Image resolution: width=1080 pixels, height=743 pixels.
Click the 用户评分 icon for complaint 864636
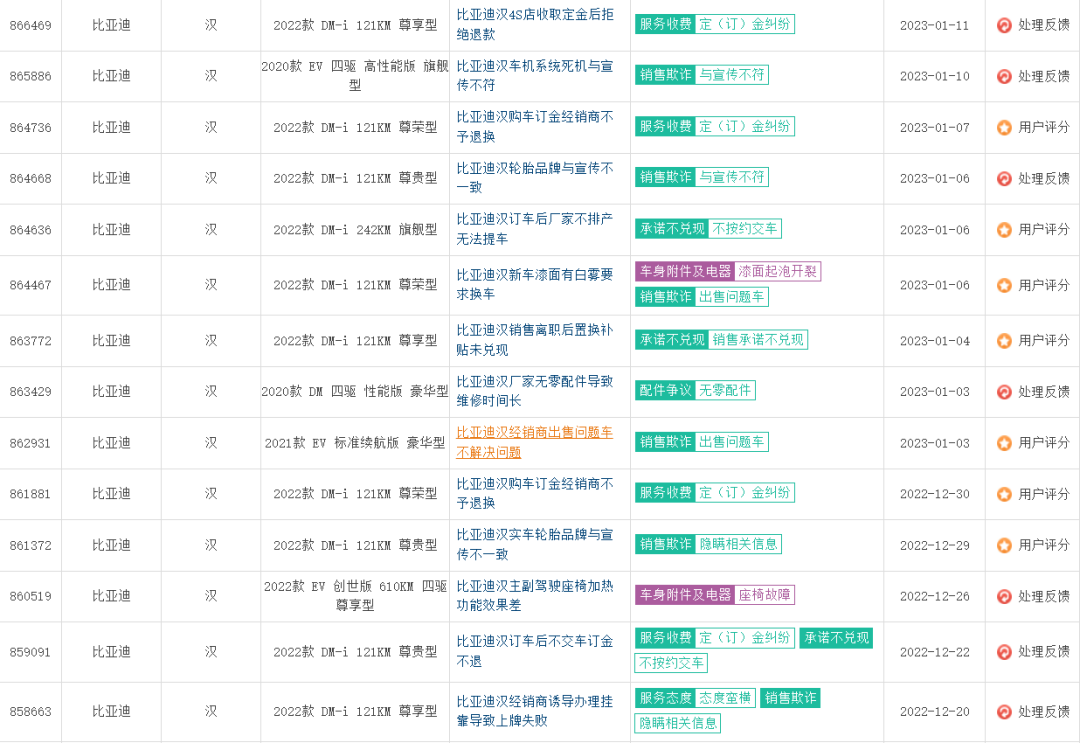coord(1004,230)
